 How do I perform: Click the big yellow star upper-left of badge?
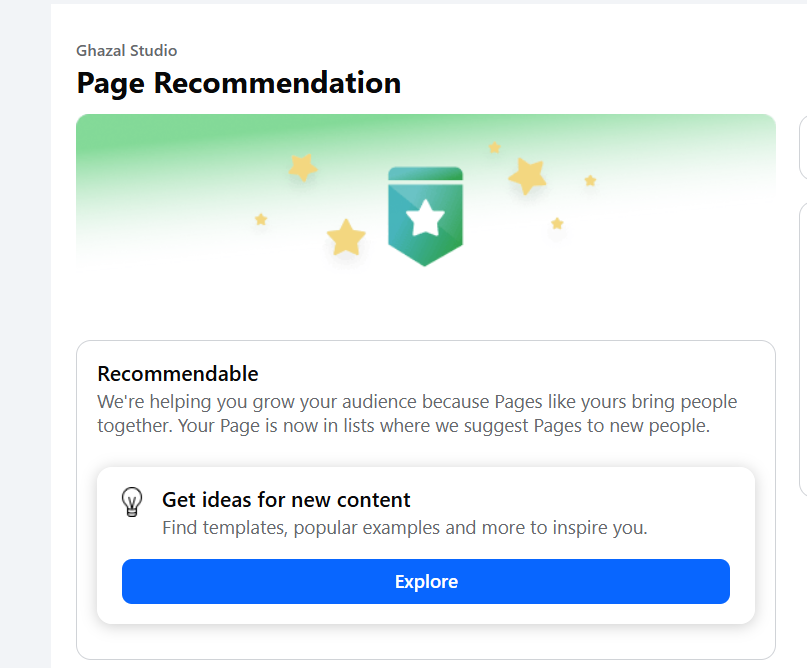303,167
